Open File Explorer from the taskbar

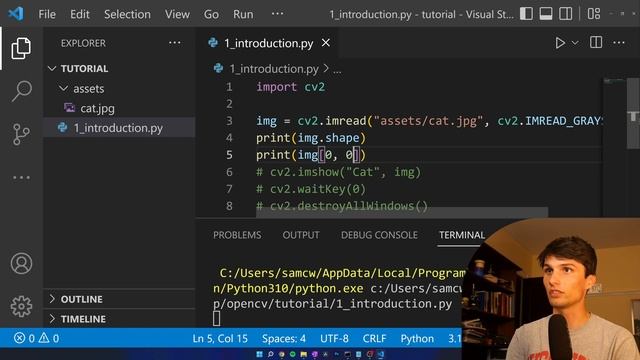[303, 354]
